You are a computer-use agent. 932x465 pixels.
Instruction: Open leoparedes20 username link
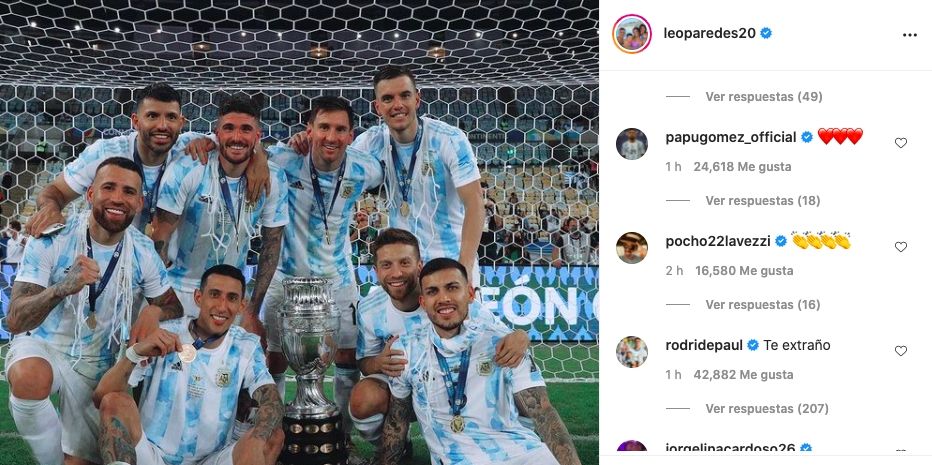[x=710, y=33]
